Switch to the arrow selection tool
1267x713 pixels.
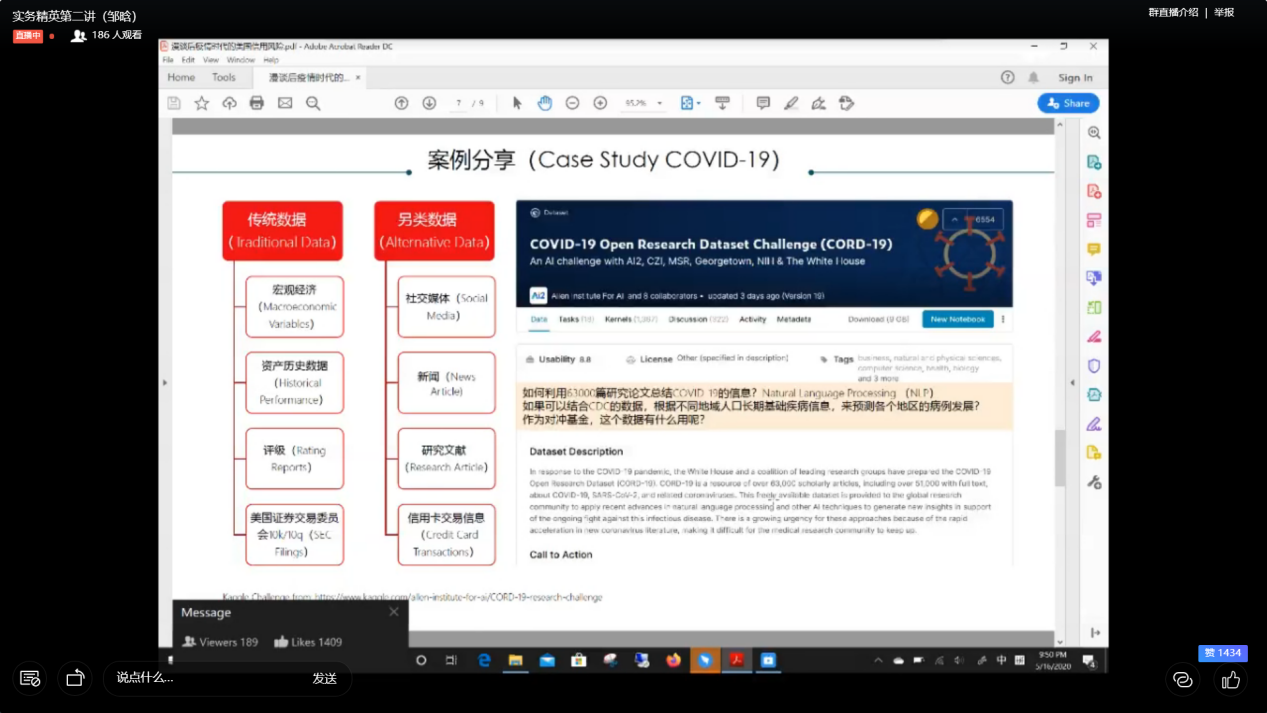pyautogui.click(x=517, y=103)
